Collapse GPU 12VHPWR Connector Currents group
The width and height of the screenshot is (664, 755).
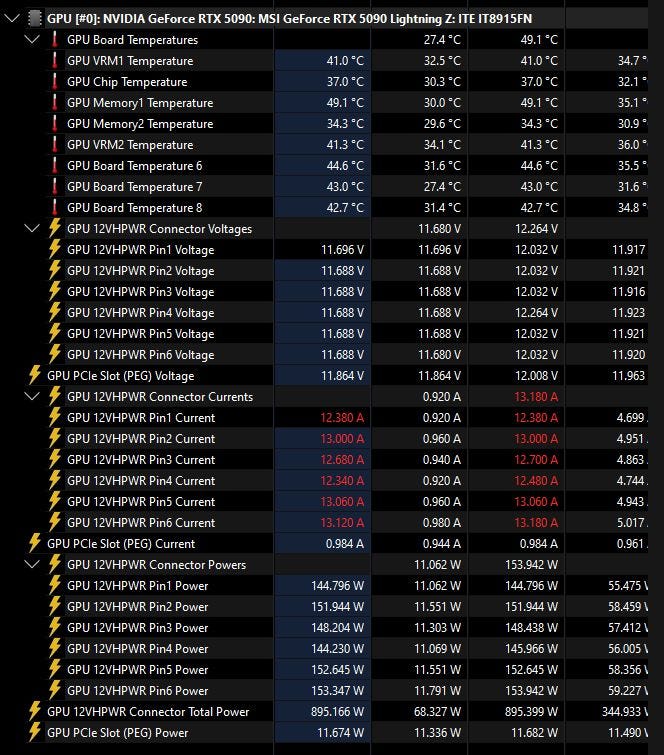(x=32, y=396)
